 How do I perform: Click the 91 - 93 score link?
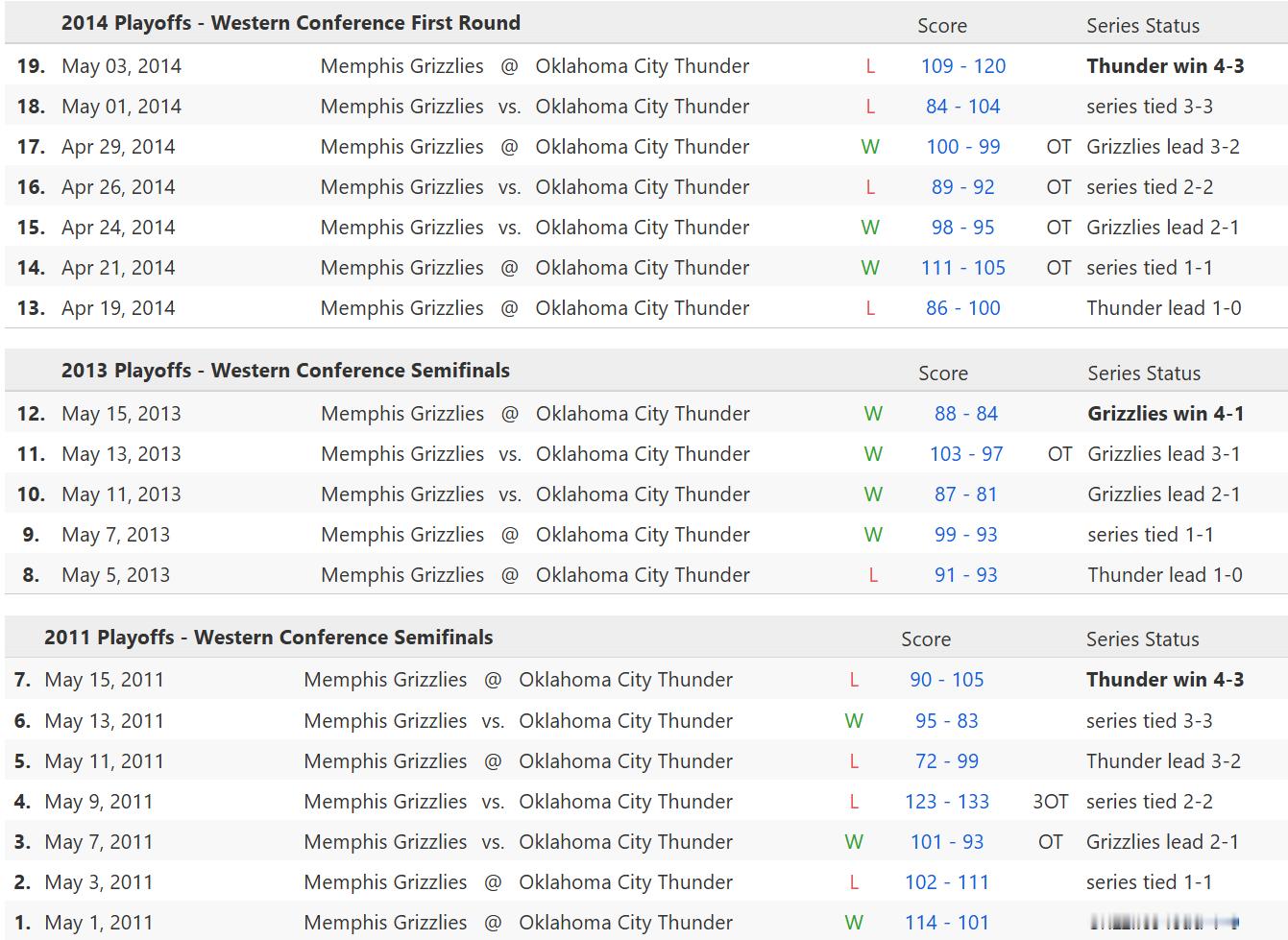[x=965, y=575]
